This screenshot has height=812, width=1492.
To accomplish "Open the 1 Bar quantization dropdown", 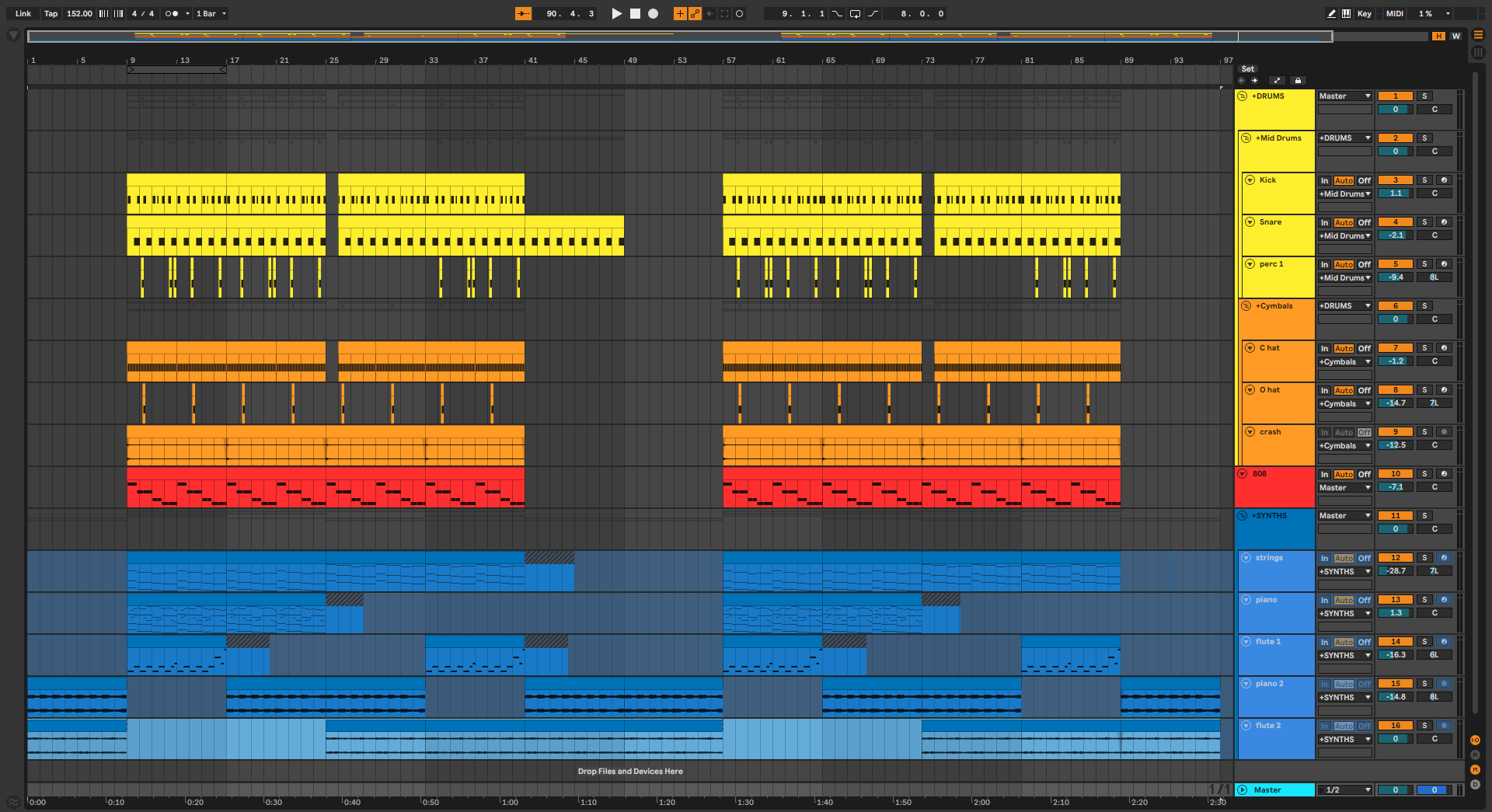I will [x=211, y=13].
